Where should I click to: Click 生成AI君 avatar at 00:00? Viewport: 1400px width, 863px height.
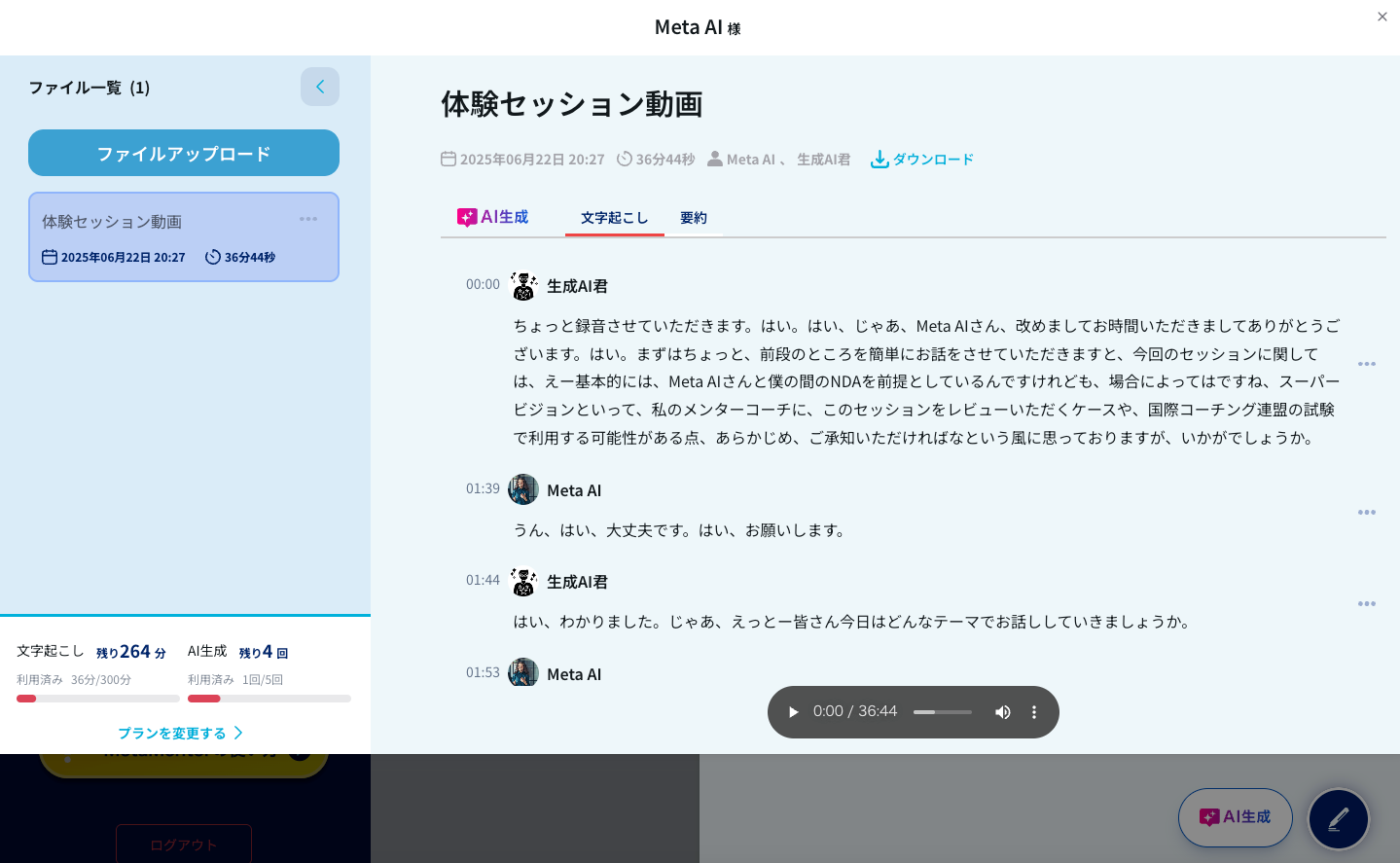coord(523,286)
